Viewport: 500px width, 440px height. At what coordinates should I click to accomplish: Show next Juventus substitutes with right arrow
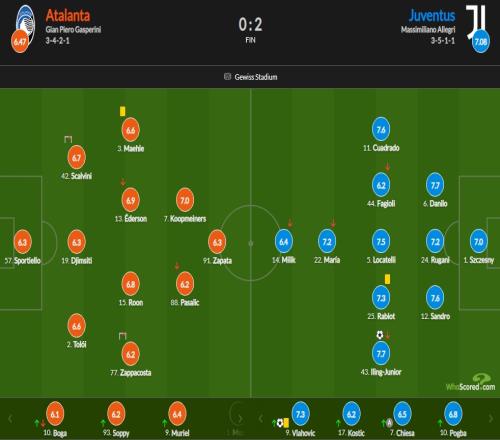[491, 419]
